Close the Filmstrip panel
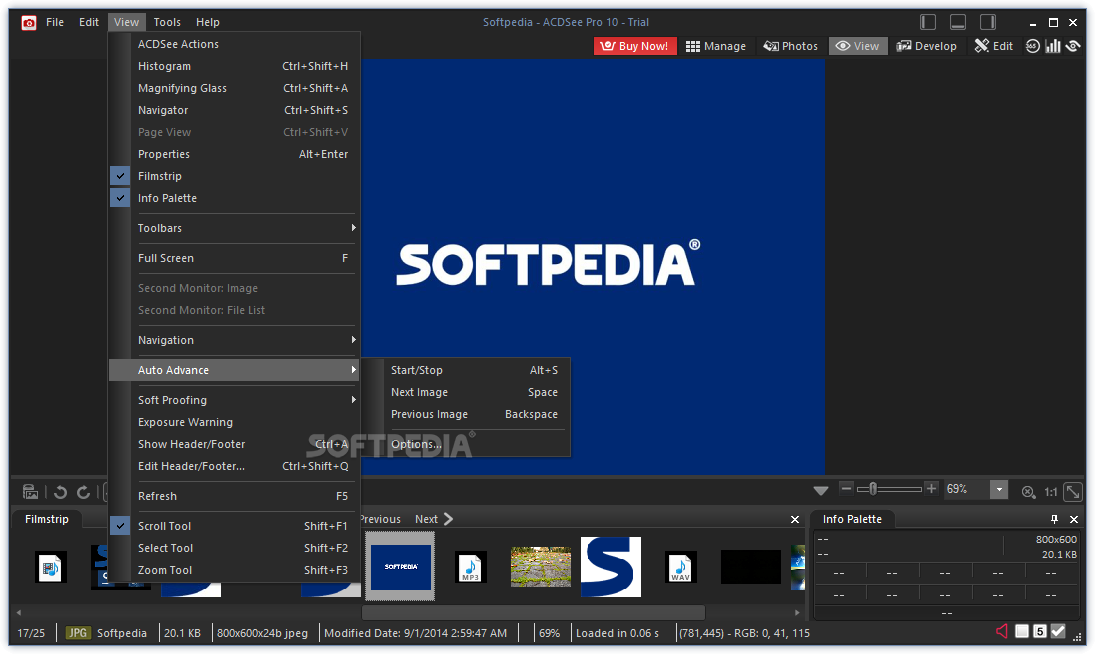 795,519
